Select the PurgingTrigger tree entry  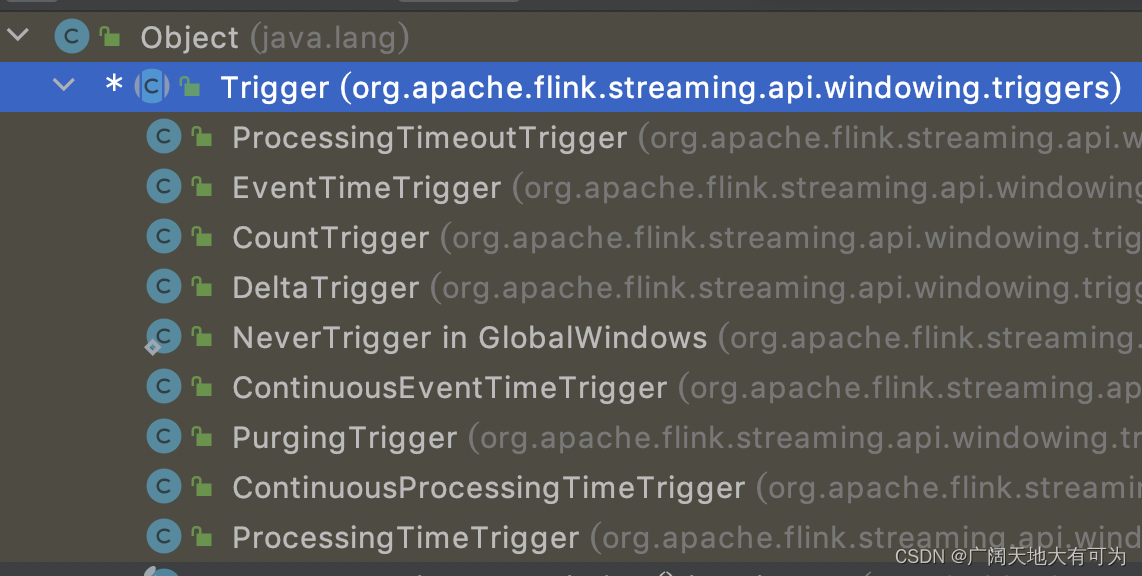pos(343,436)
